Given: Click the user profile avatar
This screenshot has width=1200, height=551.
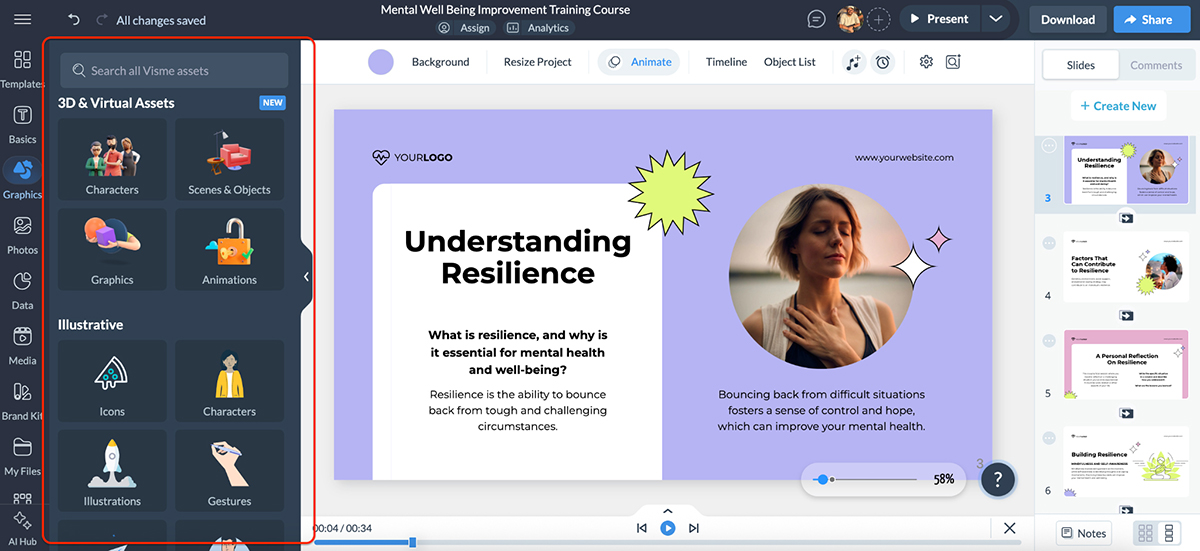Looking at the screenshot, I should pyautogui.click(x=850, y=19).
